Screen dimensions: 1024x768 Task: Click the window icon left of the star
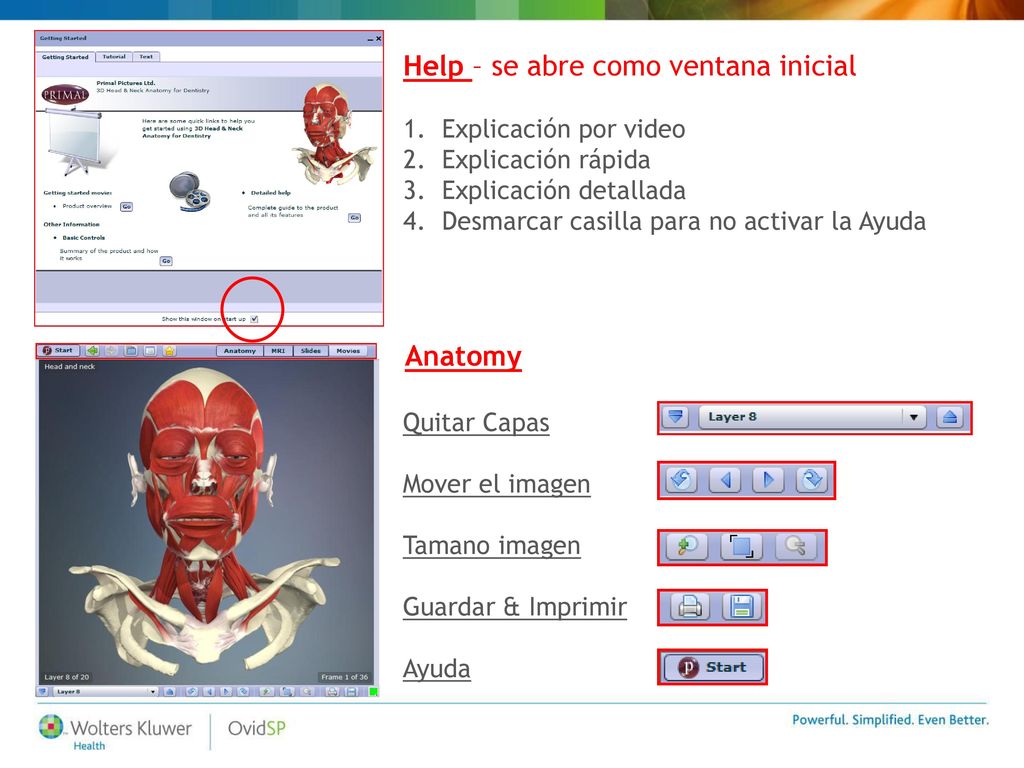[x=150, y=351]
